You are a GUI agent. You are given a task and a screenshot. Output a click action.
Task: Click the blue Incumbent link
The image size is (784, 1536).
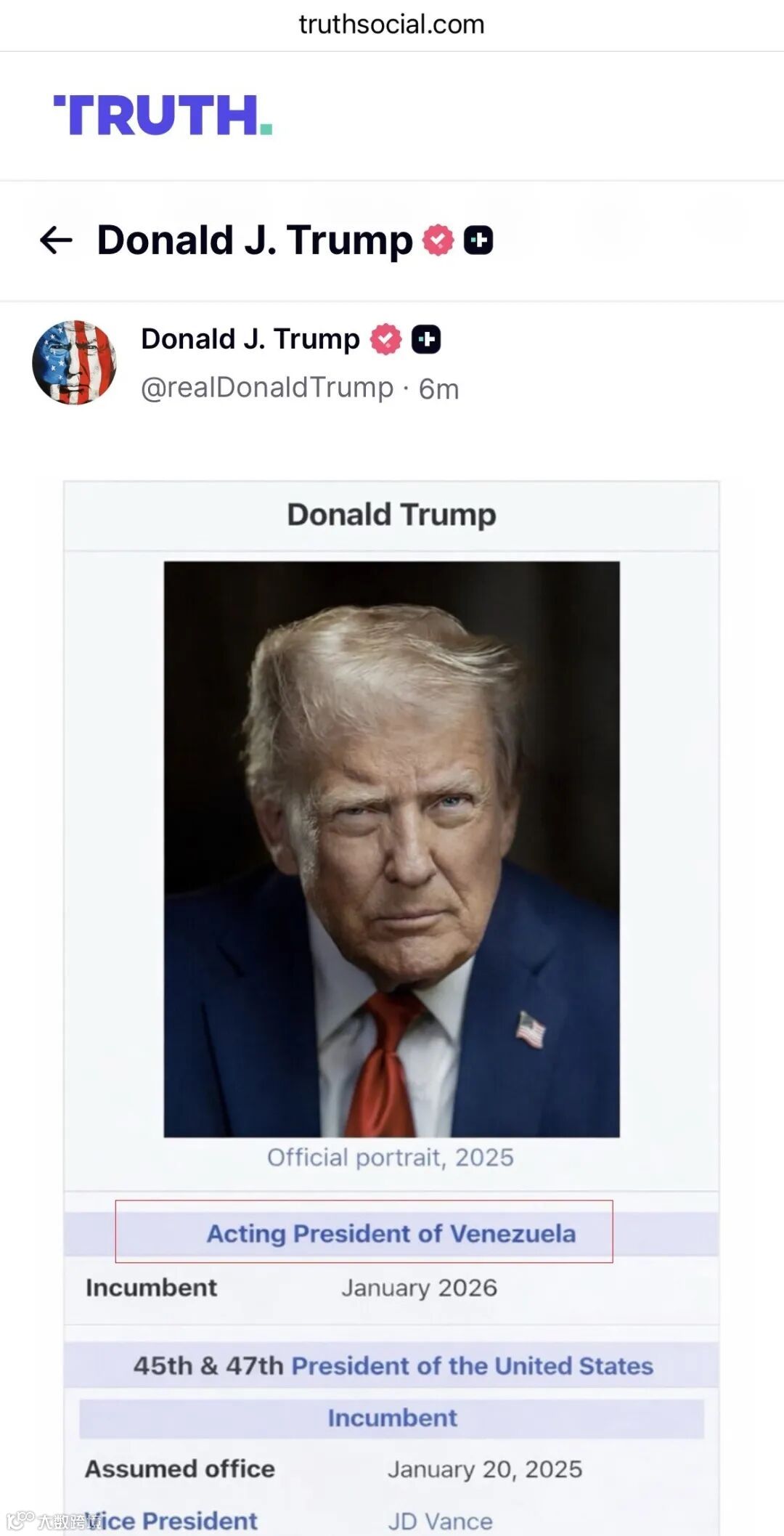[x=392, y=1418]
